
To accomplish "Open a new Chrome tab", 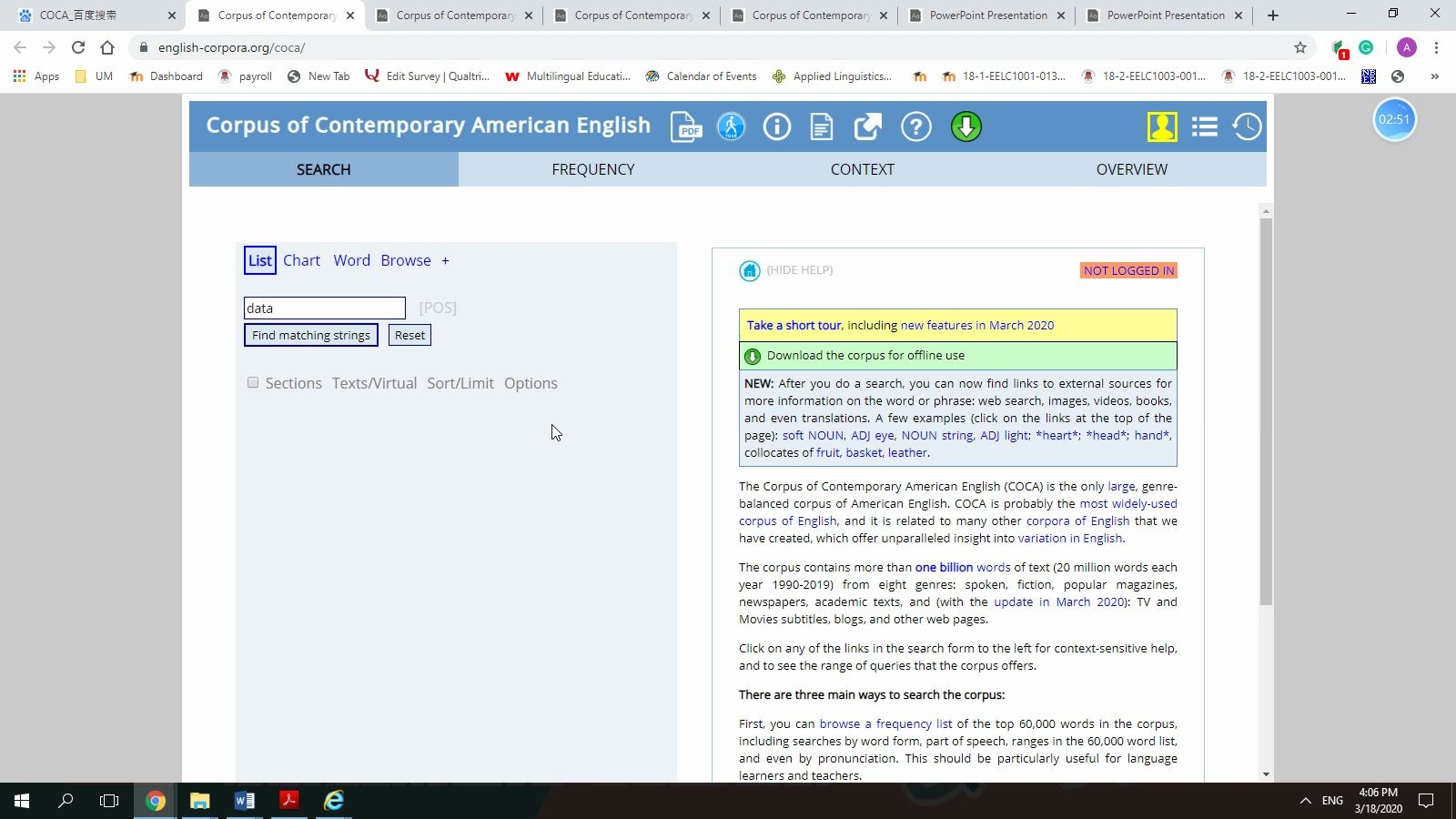I will [1273, 15].
